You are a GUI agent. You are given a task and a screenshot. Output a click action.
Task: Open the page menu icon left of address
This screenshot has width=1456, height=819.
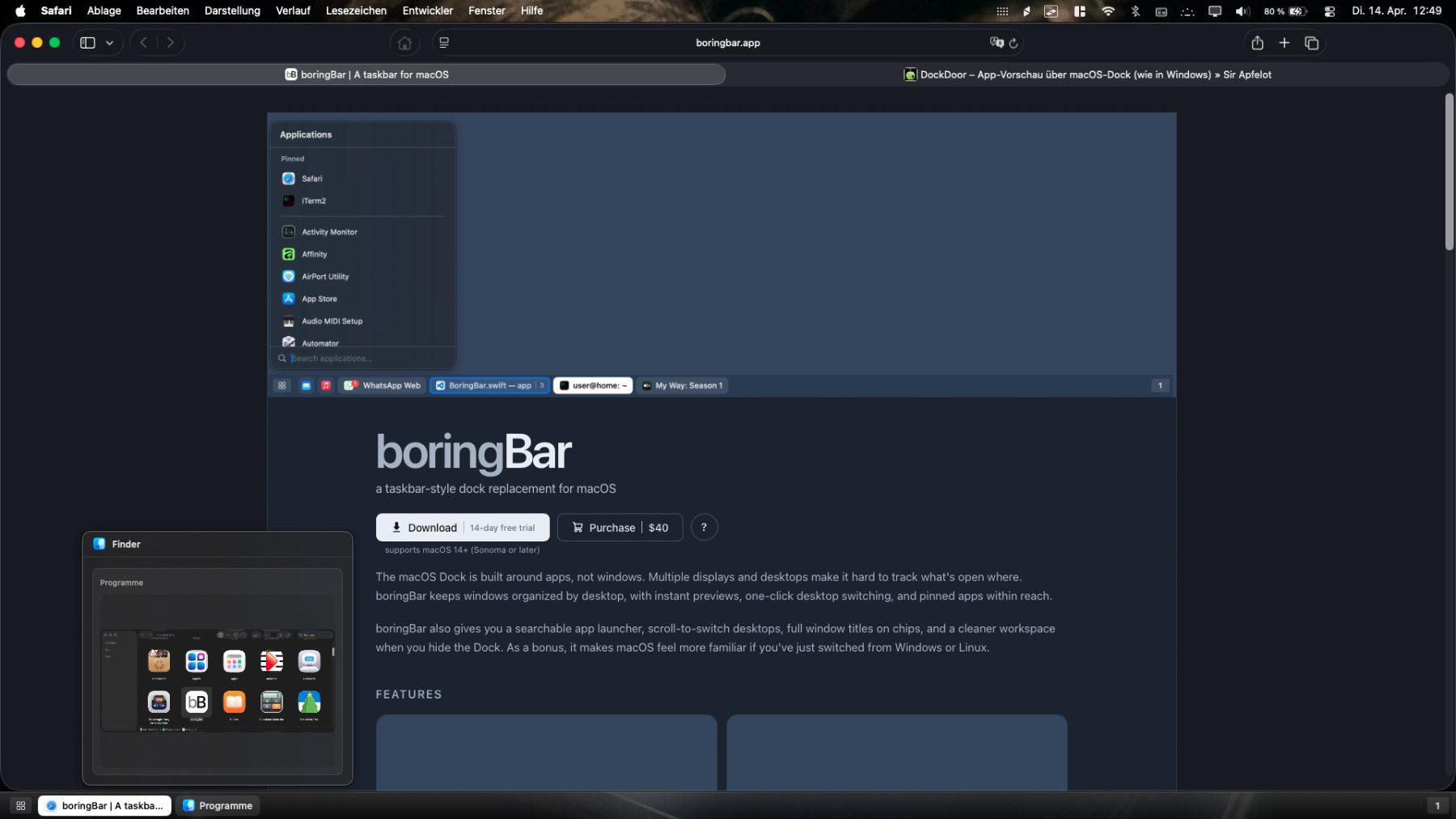coord(444,43)
